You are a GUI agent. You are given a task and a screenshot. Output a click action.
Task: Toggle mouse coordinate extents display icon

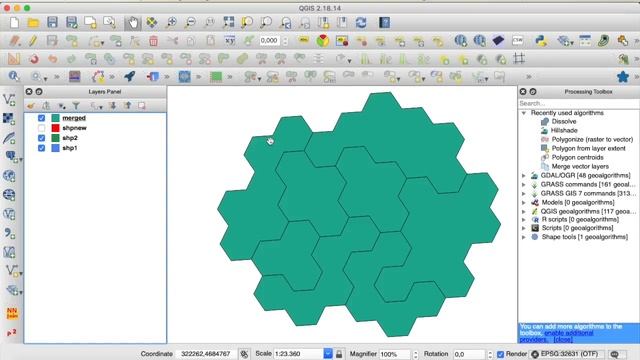pyautogui.click(x=244, y=354)
